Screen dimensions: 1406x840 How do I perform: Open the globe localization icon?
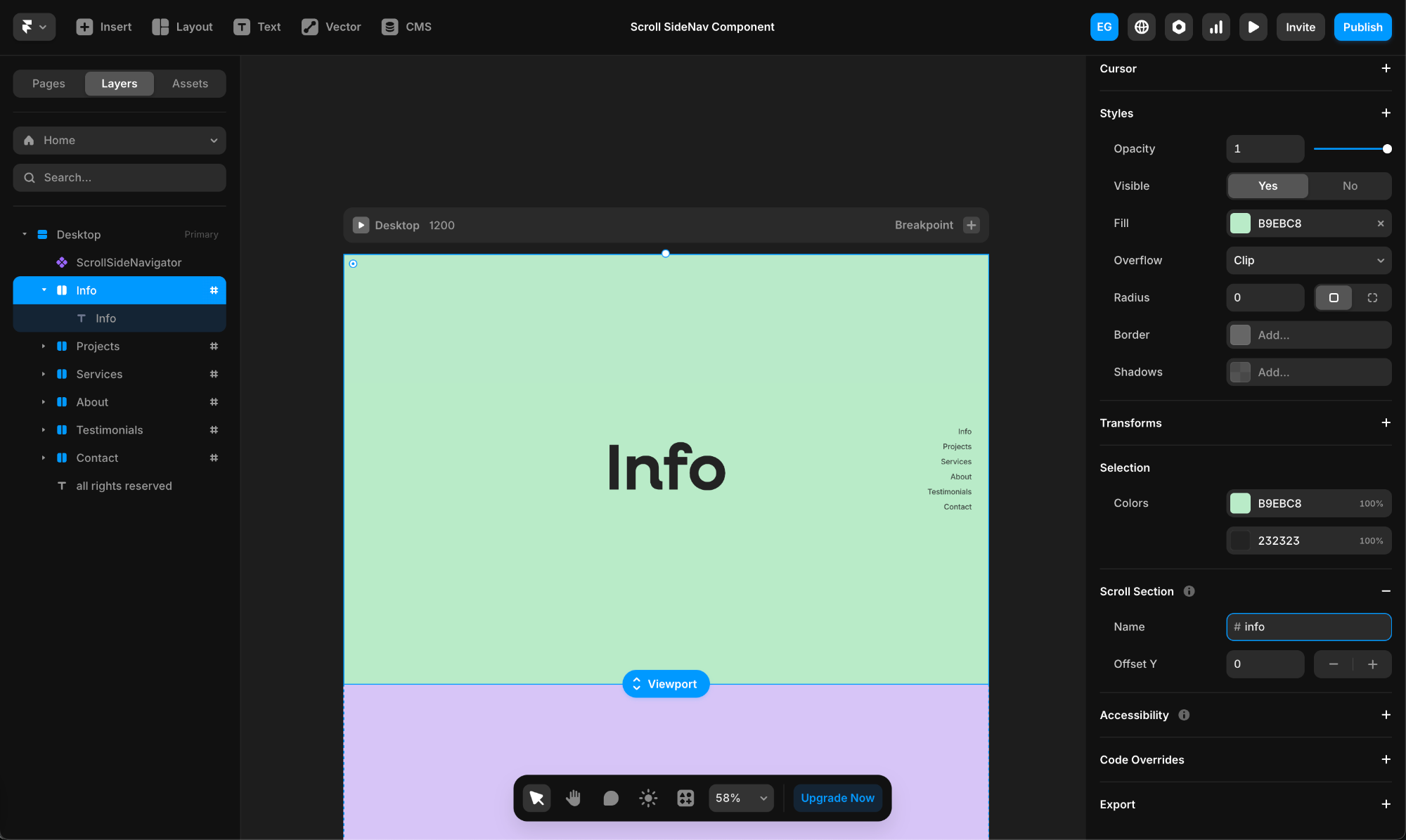point(1142,27)
